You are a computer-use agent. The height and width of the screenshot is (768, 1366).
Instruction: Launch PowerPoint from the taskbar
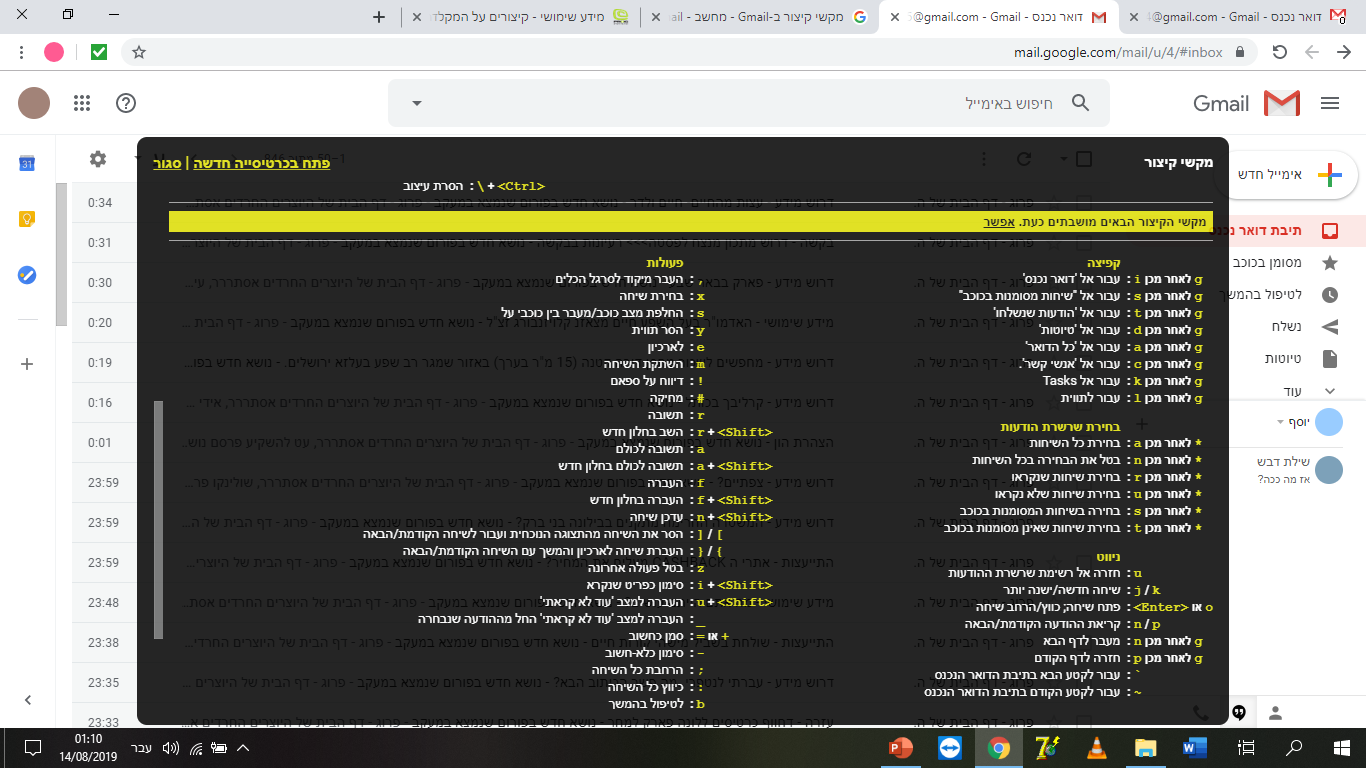pyautogui.click(x=901, y=747)
